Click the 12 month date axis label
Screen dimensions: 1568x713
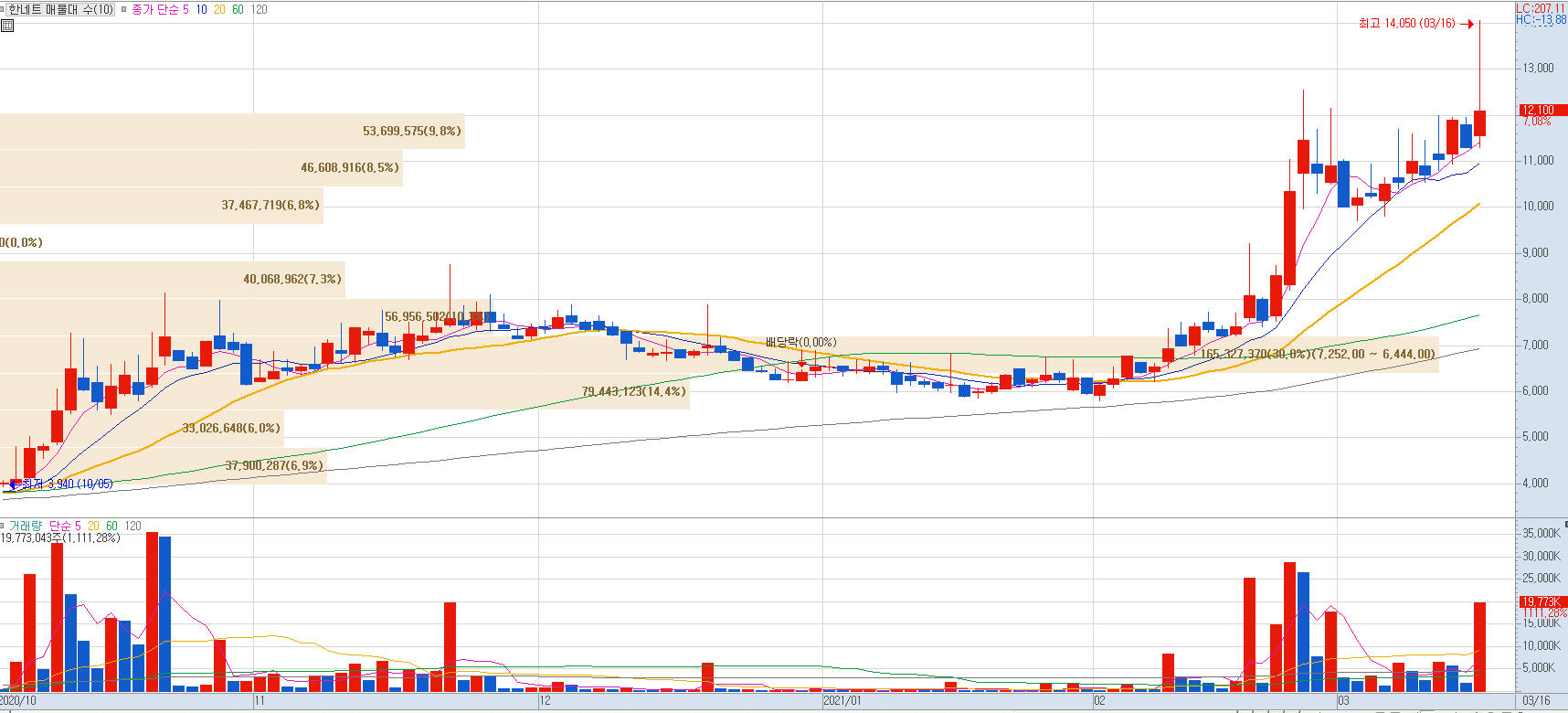tap(545, 701)
